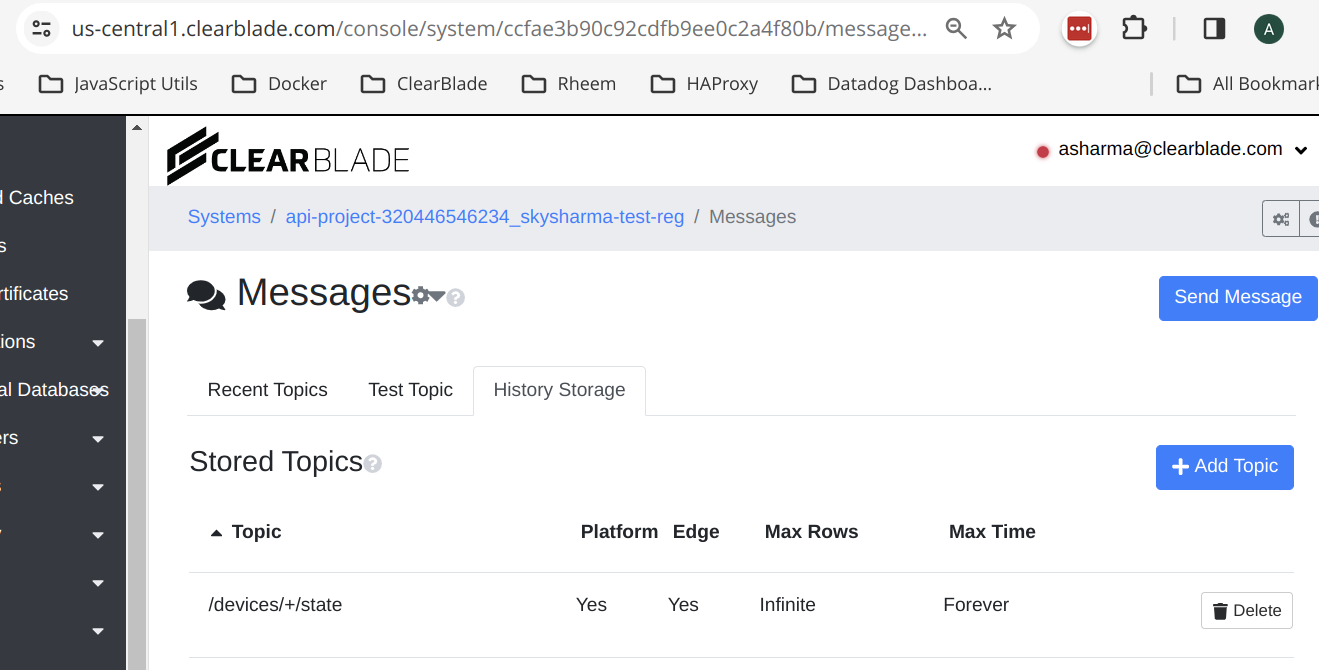Click the help icon next to Stored Topics
Image resolution: width=1319 pixels, height=670 pixels.
click(x=373, y=464)
